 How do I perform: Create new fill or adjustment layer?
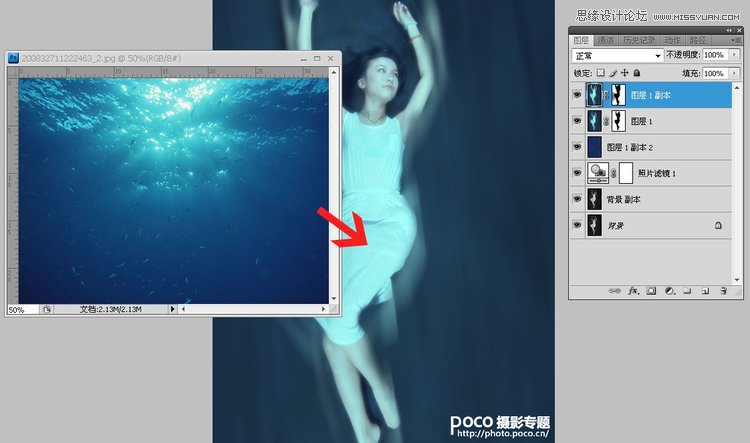tap(669, 291)
